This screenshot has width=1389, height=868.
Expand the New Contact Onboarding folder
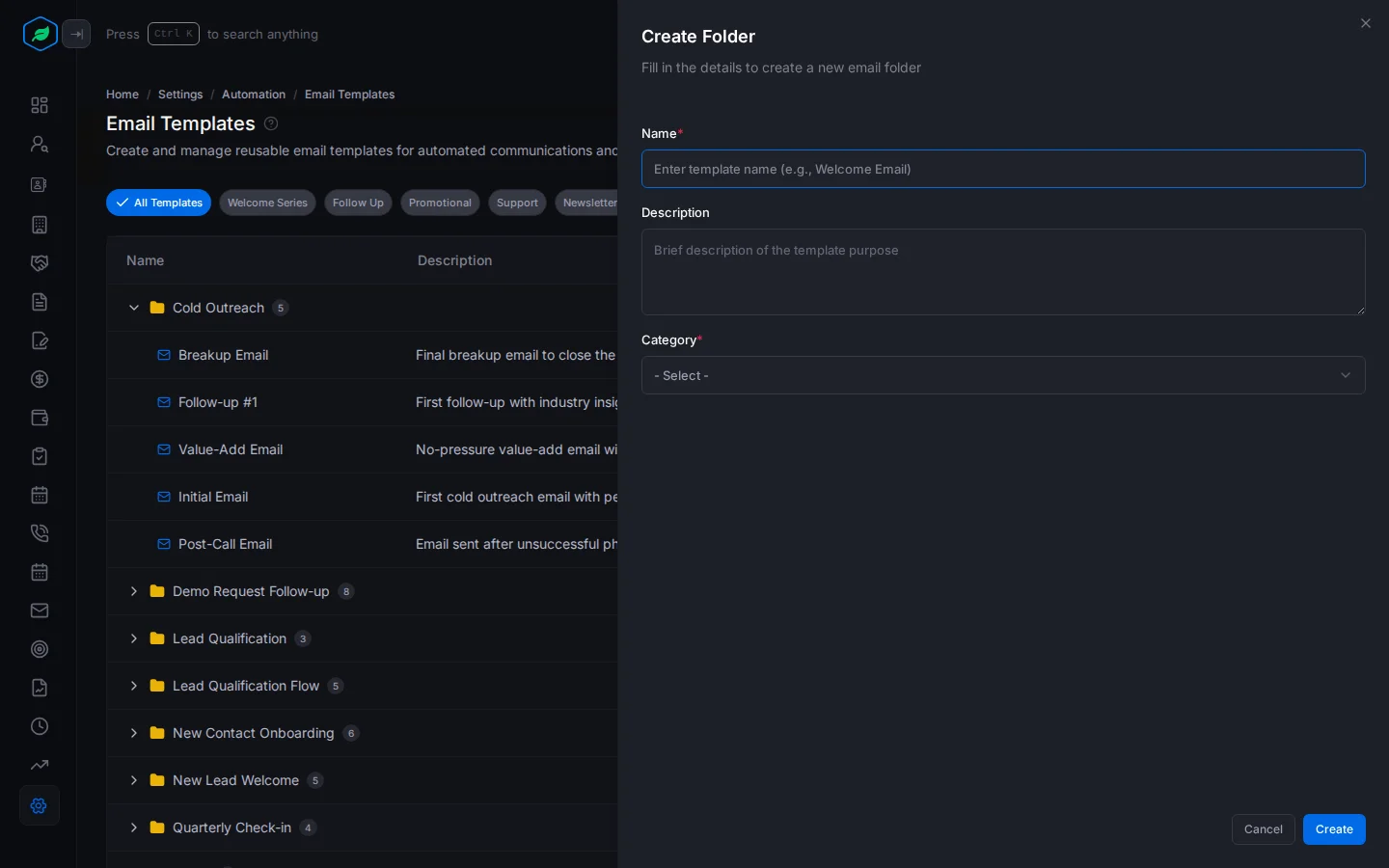134,733
